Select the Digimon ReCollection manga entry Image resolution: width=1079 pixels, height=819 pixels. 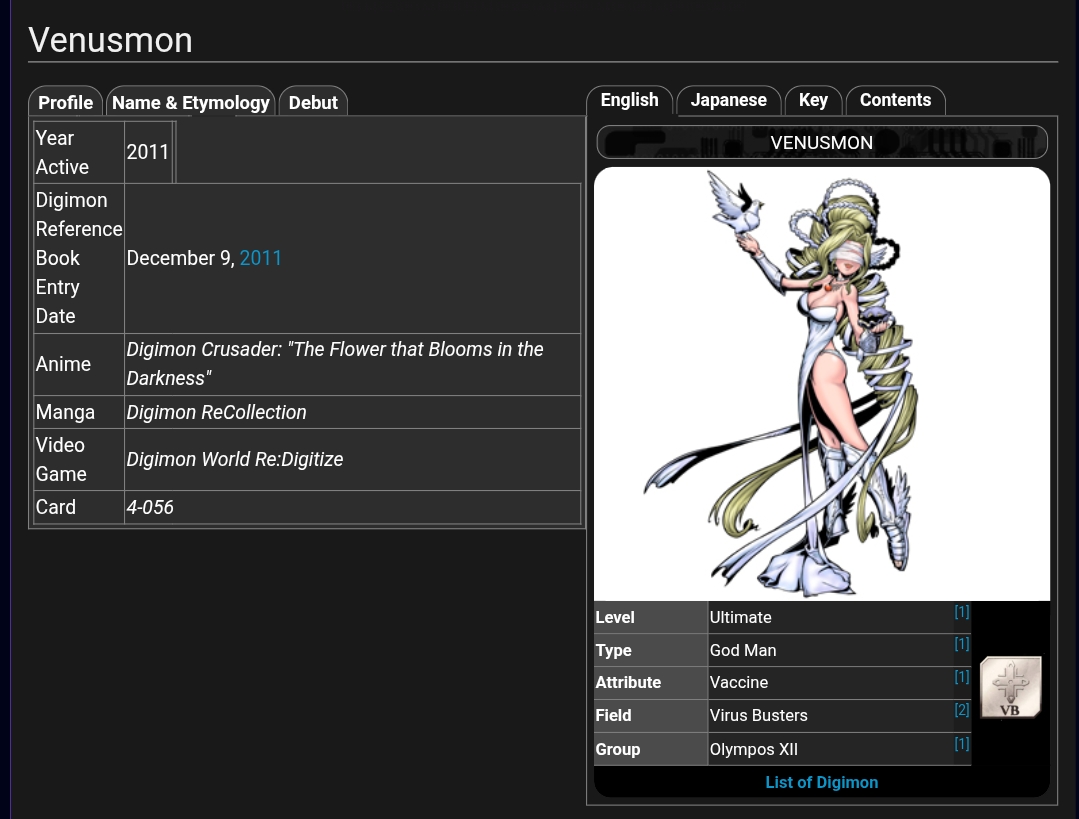(216, 412)
